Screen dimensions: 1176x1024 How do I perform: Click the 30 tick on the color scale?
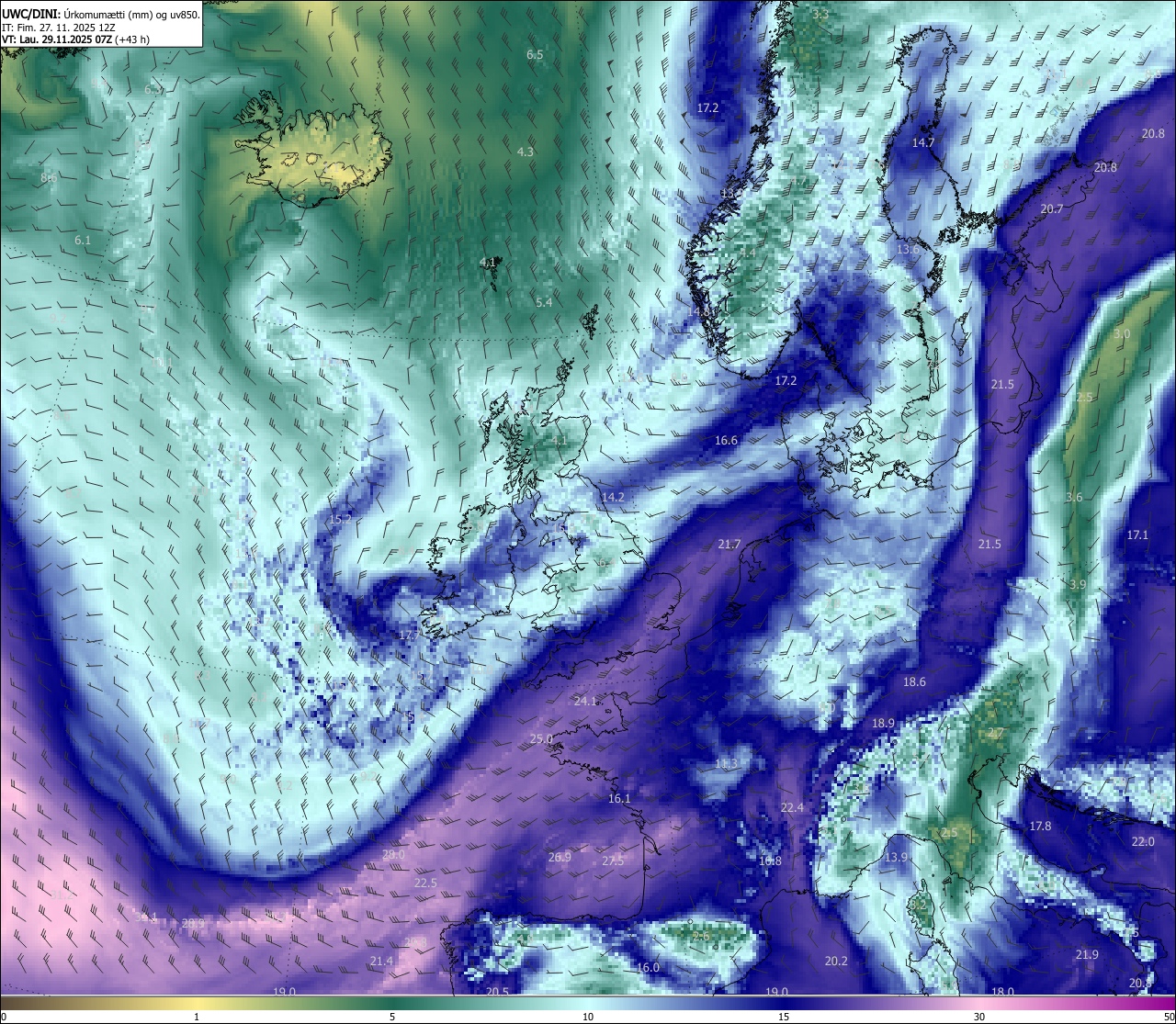pyautogui.click(x=979, y=1017)
